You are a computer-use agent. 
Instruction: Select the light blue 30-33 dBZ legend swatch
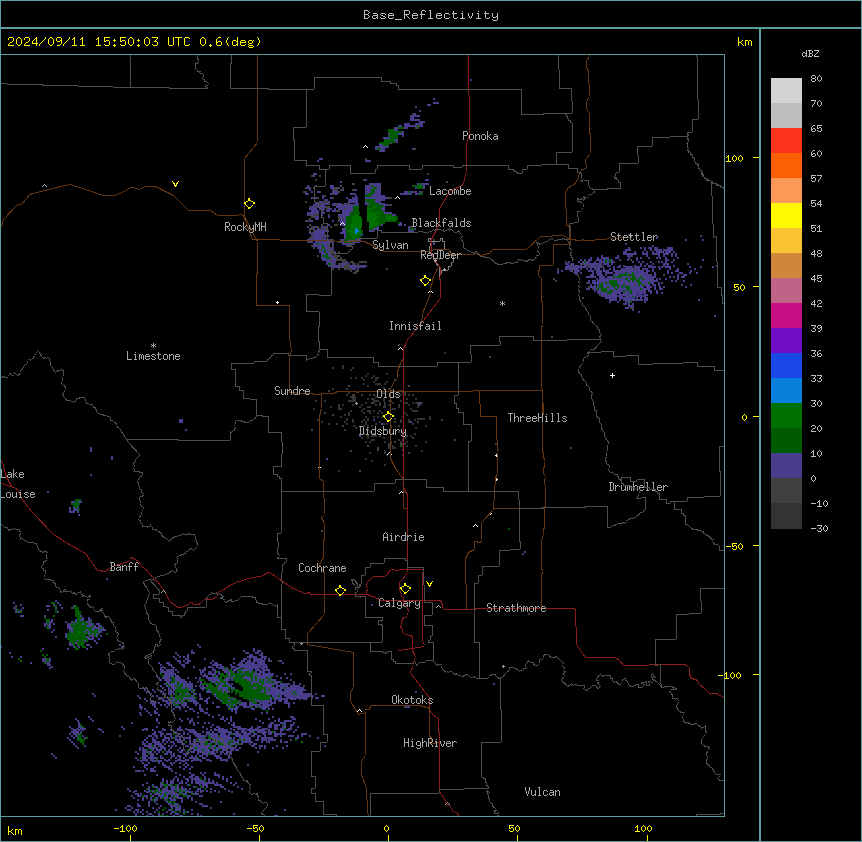point(786,390)
